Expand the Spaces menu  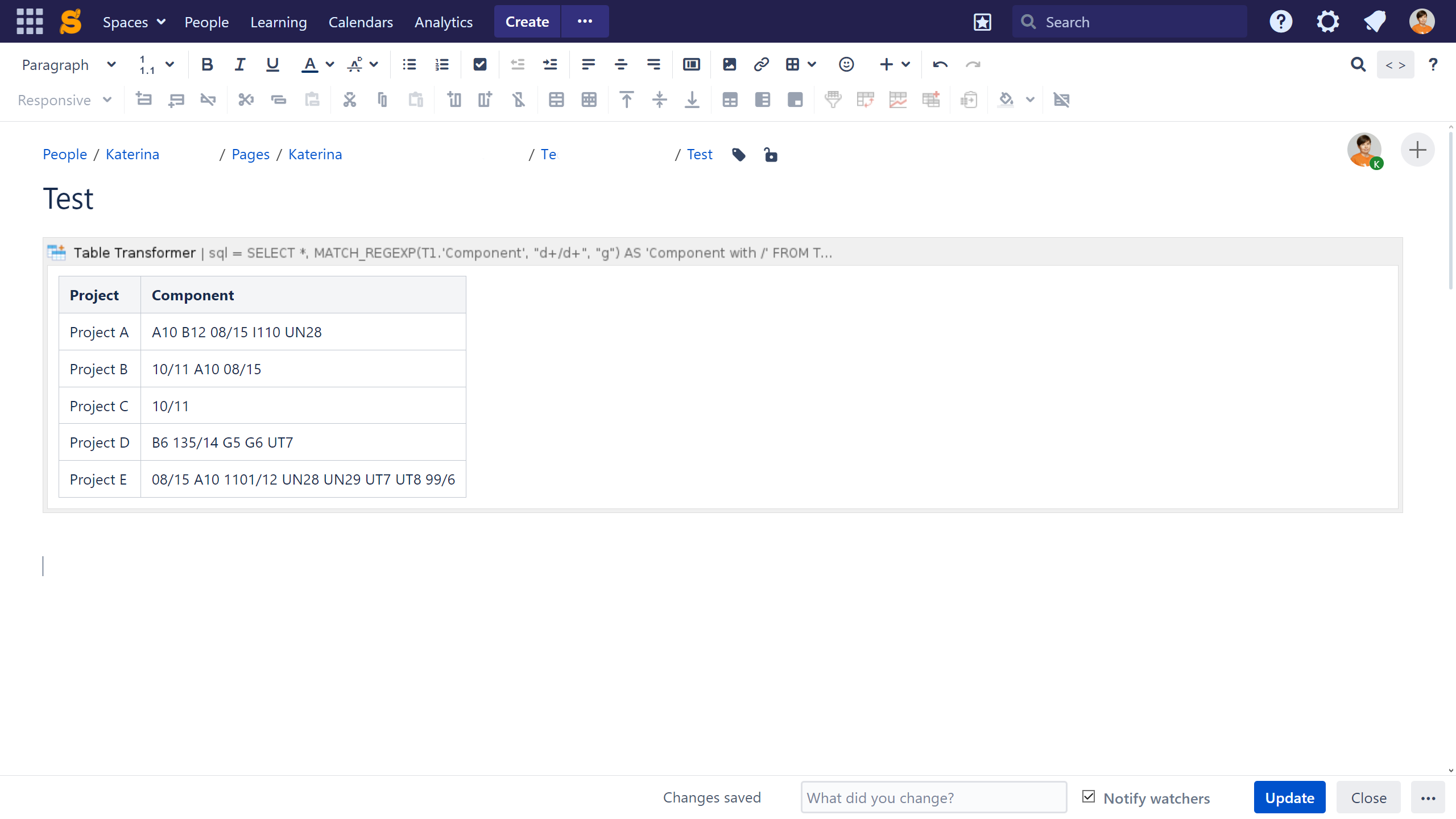[x=134, y=22]
